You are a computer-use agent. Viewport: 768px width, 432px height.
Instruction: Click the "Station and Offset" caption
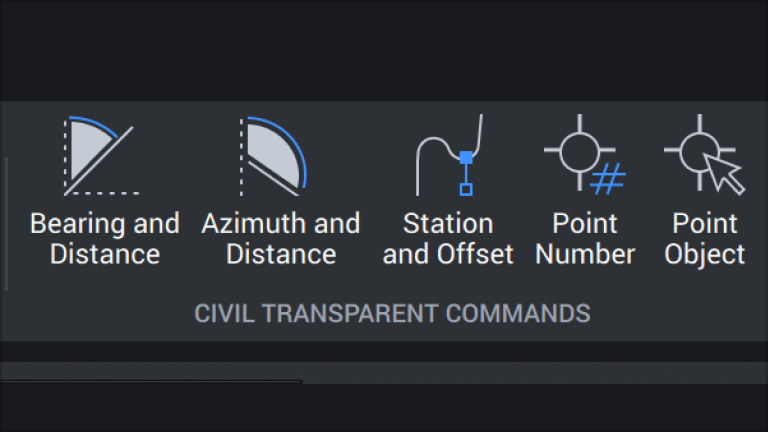pos(448,239)
